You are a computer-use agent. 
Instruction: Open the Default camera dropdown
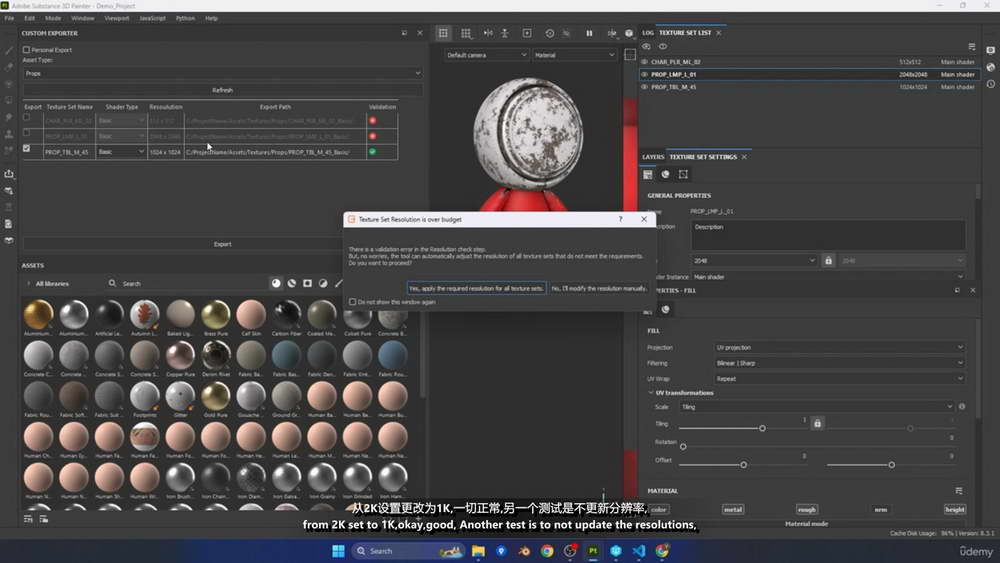[x=487, y=55]
